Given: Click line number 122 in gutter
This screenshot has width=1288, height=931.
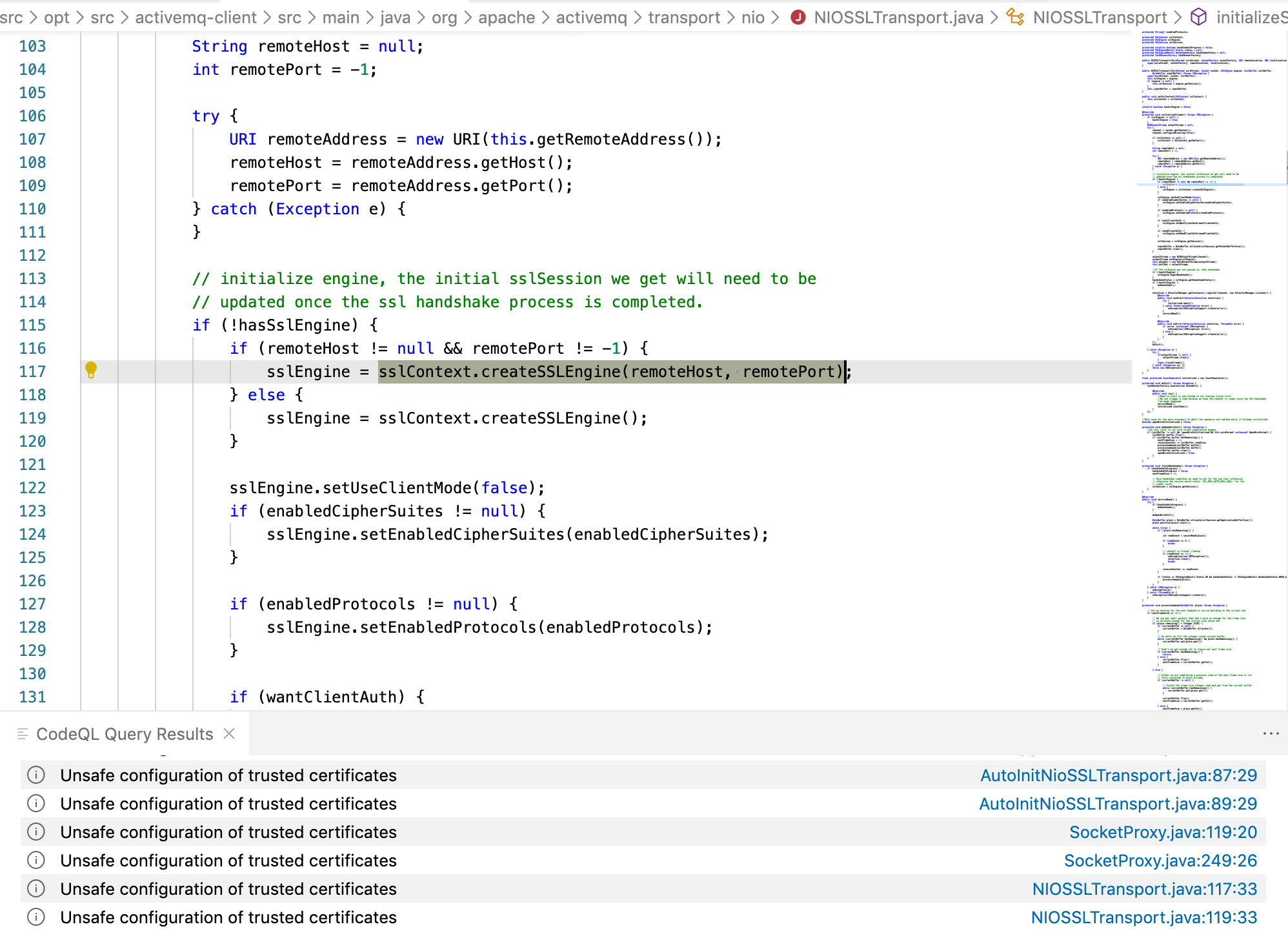Looking at the screenshot, I should [32, 488].
